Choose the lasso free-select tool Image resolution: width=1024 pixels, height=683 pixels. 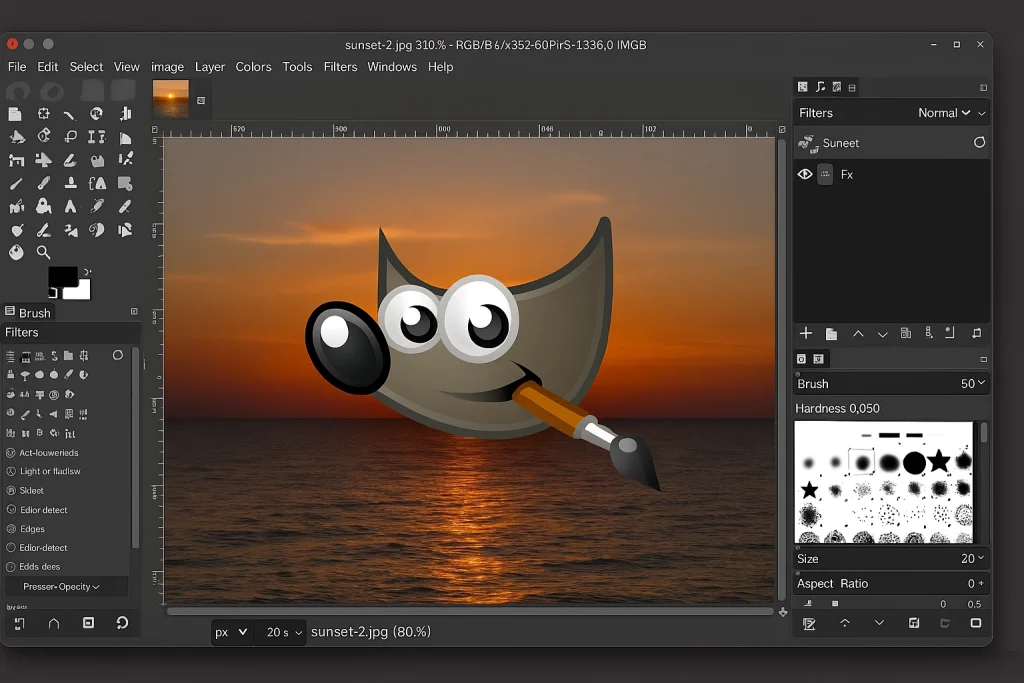[x=71, y=136]
